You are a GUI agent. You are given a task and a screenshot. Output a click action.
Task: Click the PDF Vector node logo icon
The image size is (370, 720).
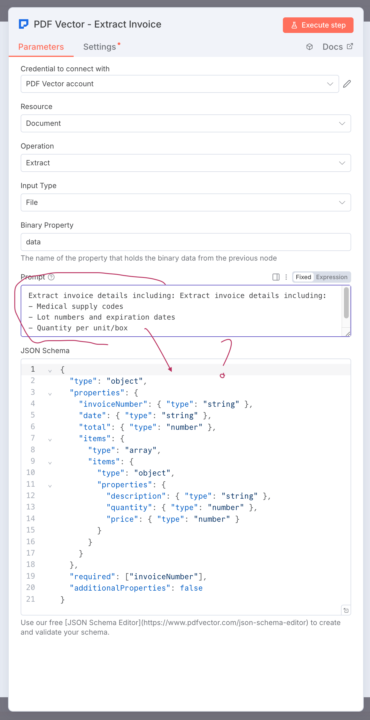(23, 24)
